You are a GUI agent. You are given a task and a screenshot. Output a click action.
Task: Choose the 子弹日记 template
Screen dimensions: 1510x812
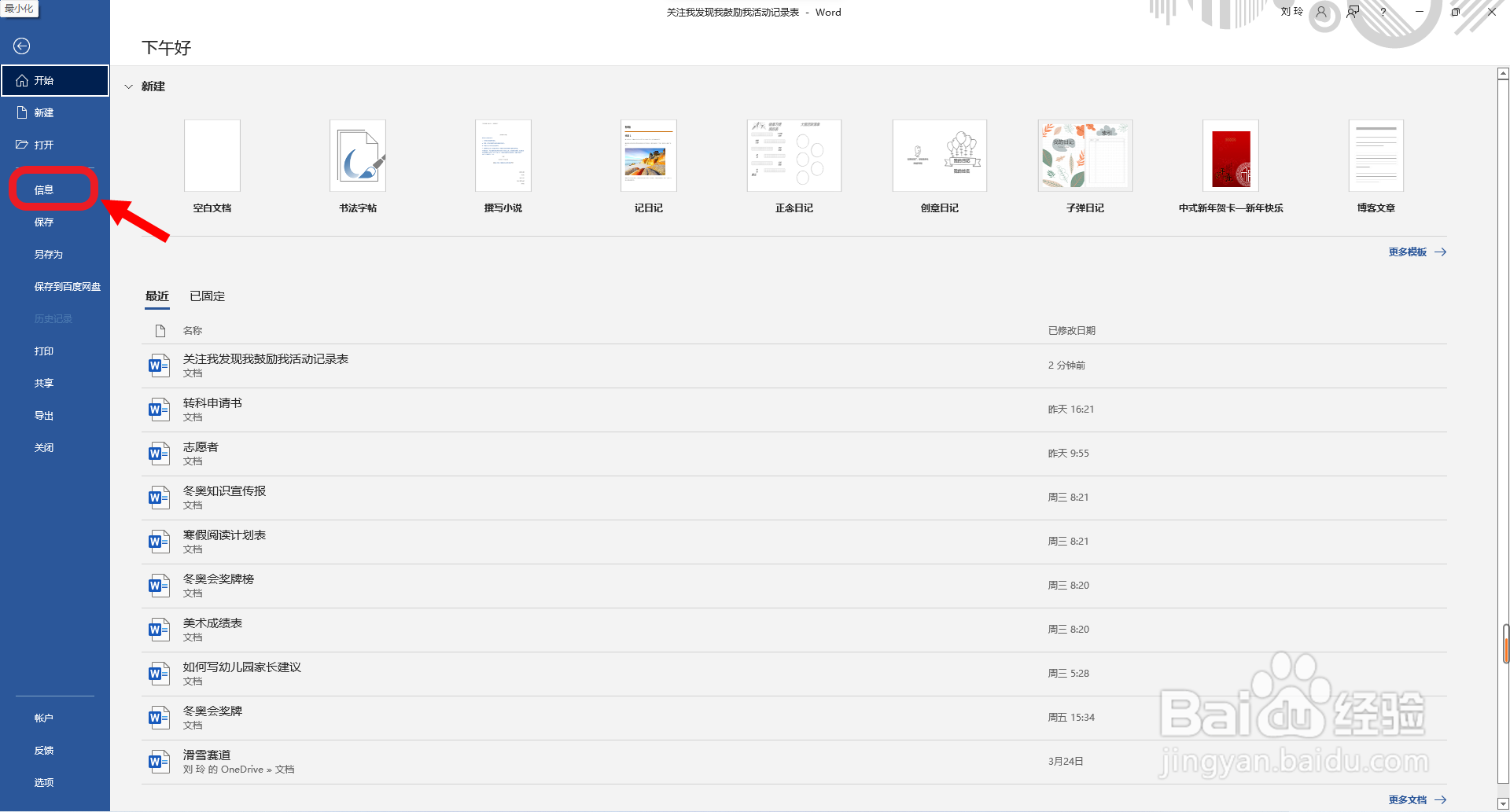coord(1085,156)
